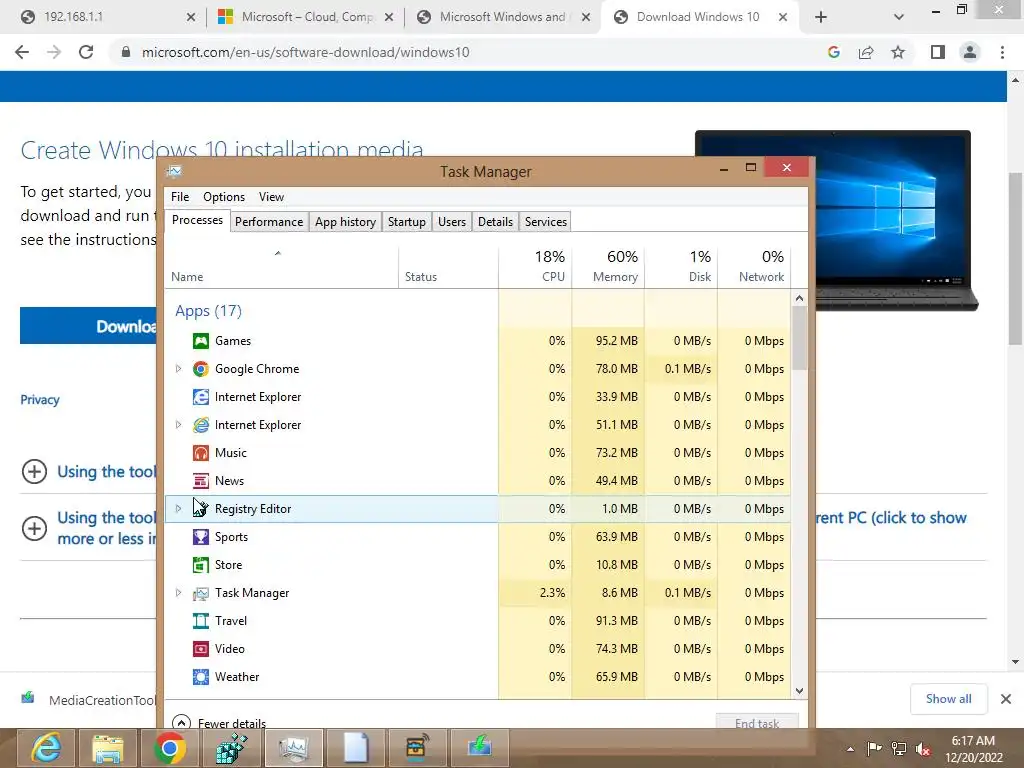Screen dimensions: 1024x768
Task: Expand the second Internet Explorer entry
Action: [x=178, y=425]
